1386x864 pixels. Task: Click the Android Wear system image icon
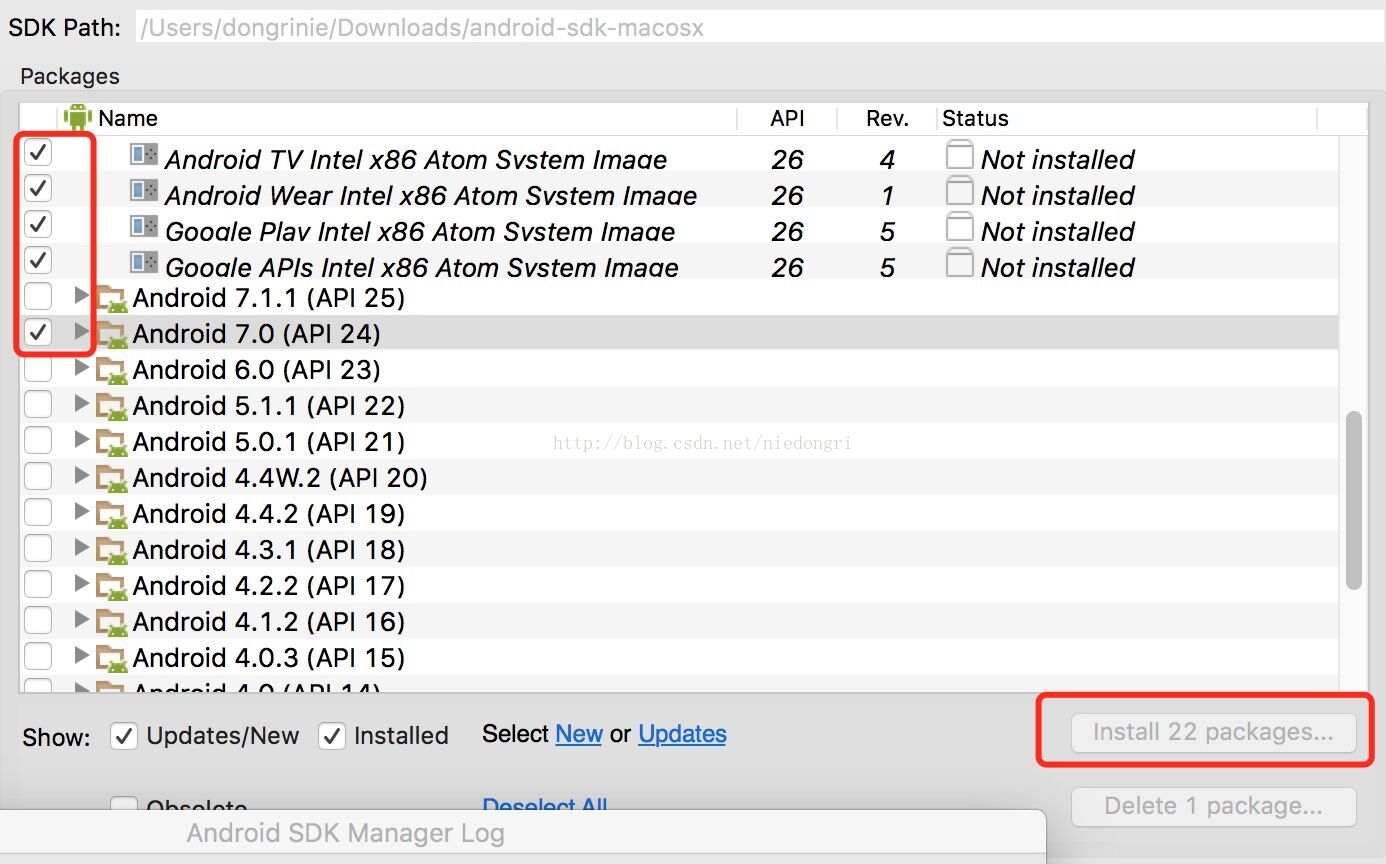click(x=144, y=190)
